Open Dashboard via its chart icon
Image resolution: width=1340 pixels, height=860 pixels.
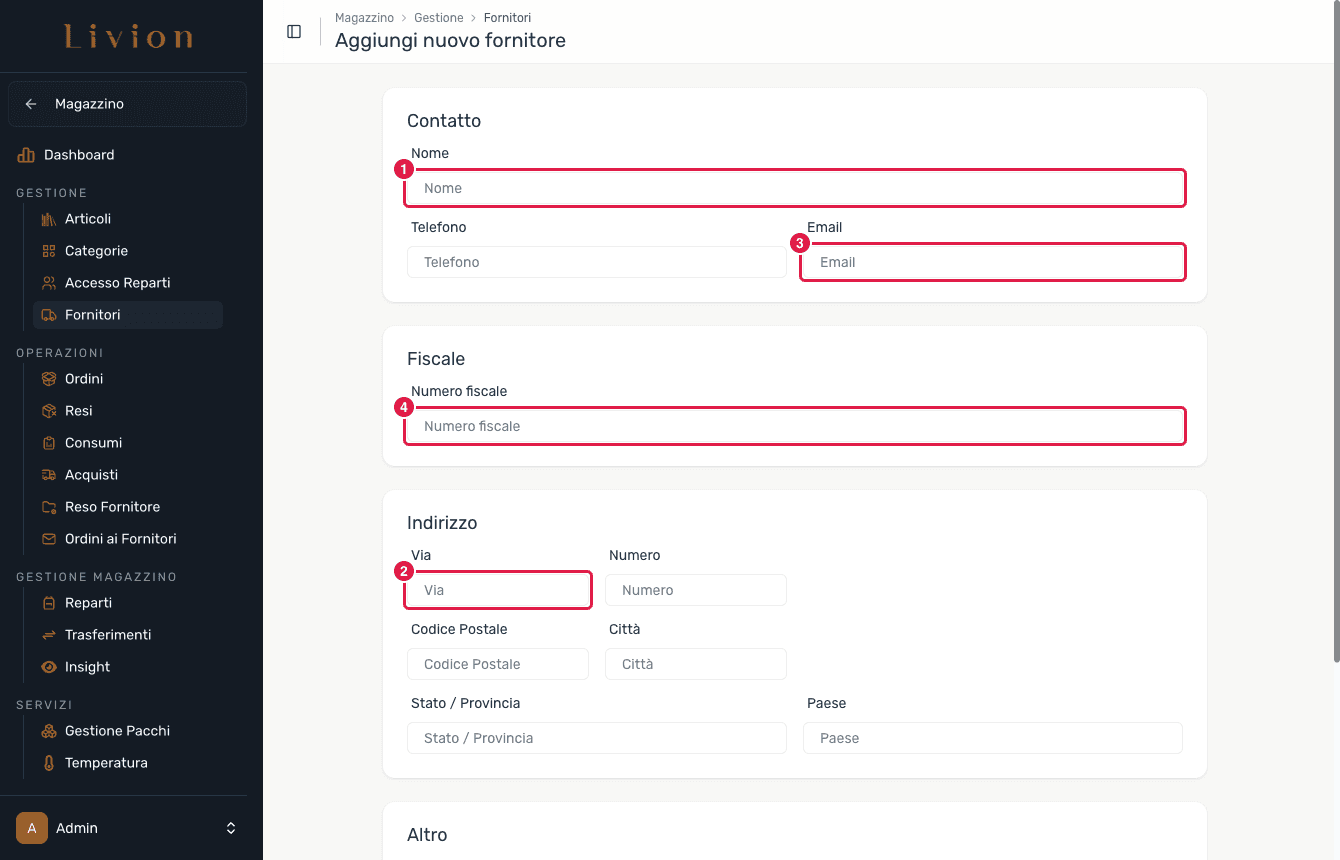(x=26, y=155)
